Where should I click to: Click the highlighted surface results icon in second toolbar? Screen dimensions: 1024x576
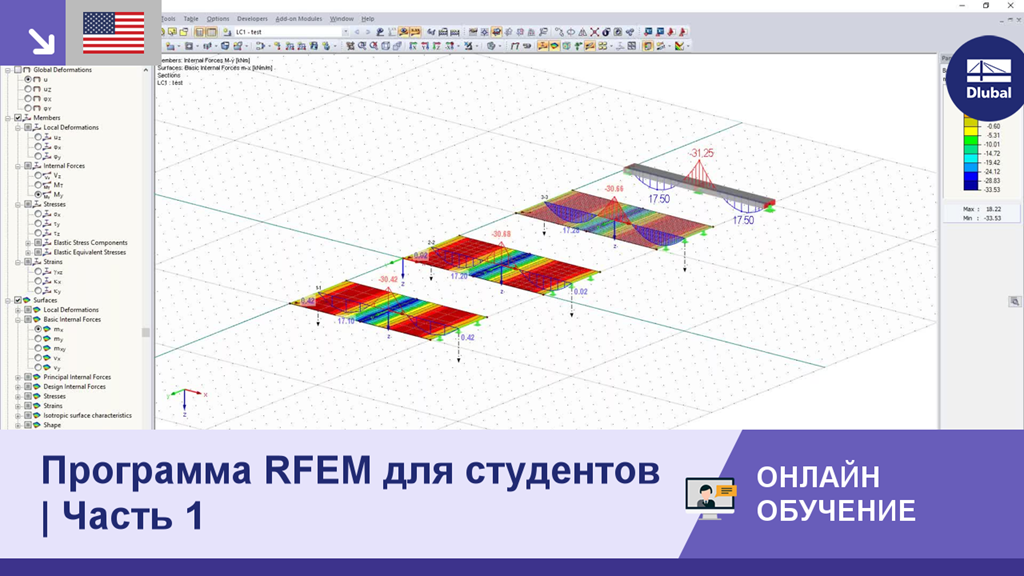coord(555,46)
